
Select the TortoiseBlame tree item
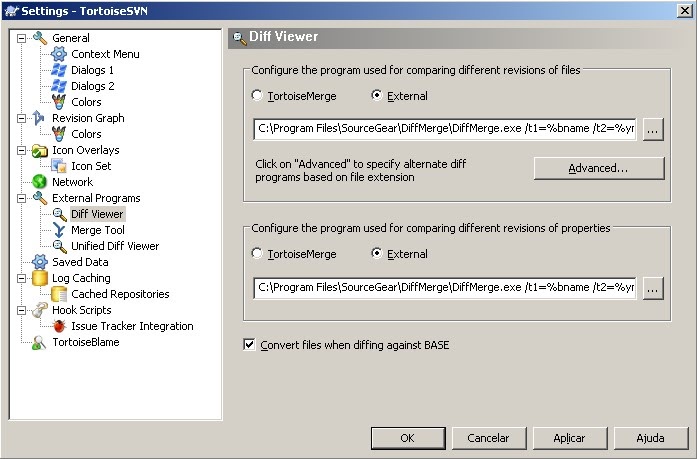86,342
